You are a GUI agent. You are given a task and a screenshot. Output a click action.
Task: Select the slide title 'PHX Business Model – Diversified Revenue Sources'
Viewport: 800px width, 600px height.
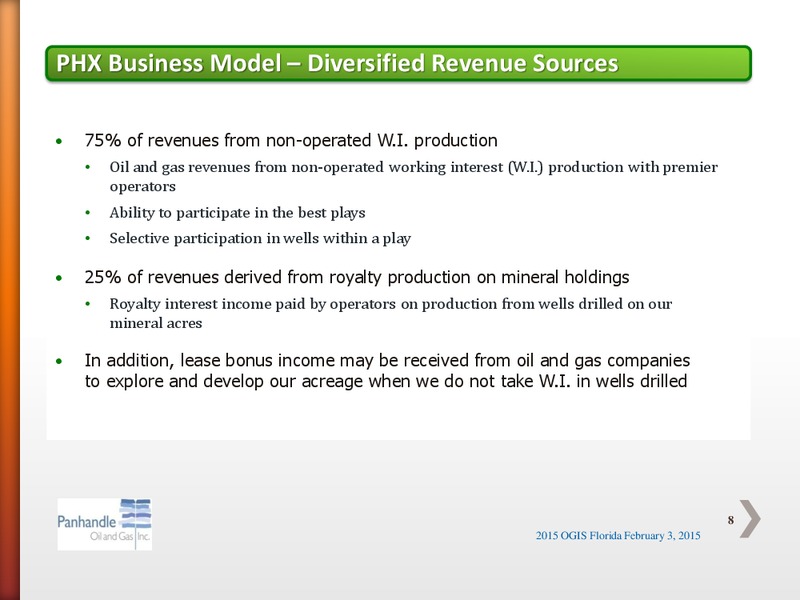(337, 63)
